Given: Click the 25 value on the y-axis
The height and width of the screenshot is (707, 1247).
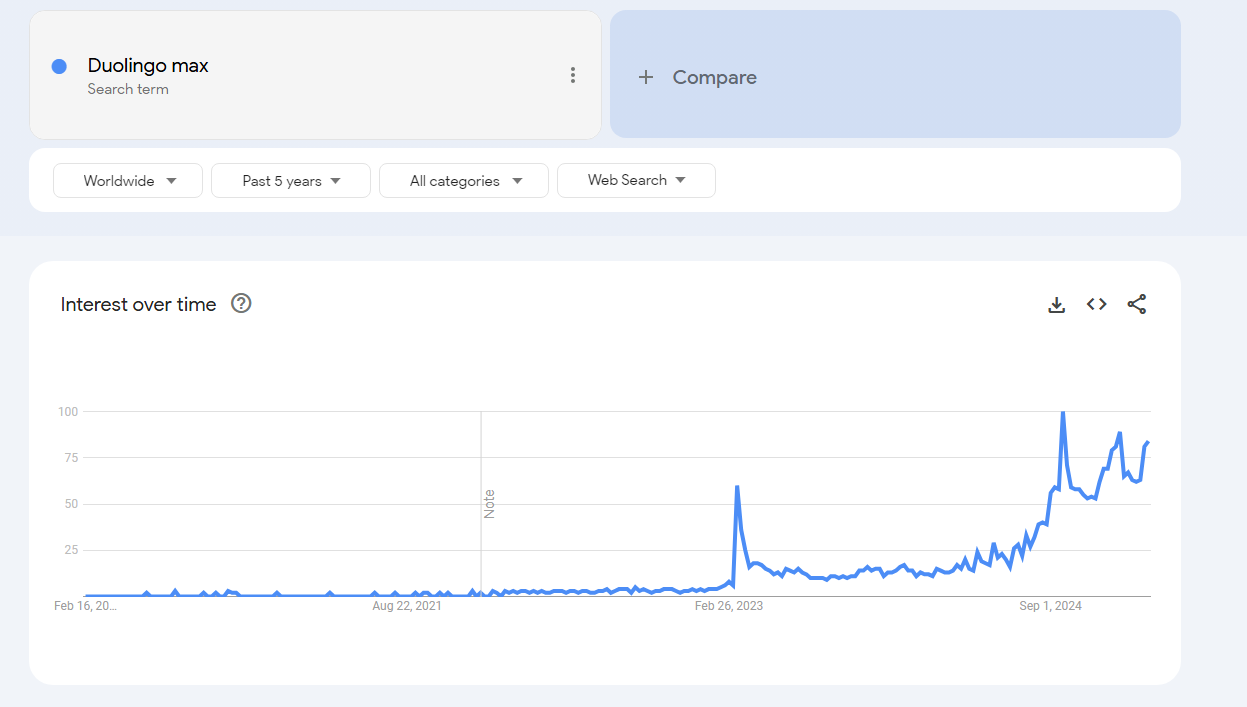Looking at the screenshot, I should coord(71,550).
